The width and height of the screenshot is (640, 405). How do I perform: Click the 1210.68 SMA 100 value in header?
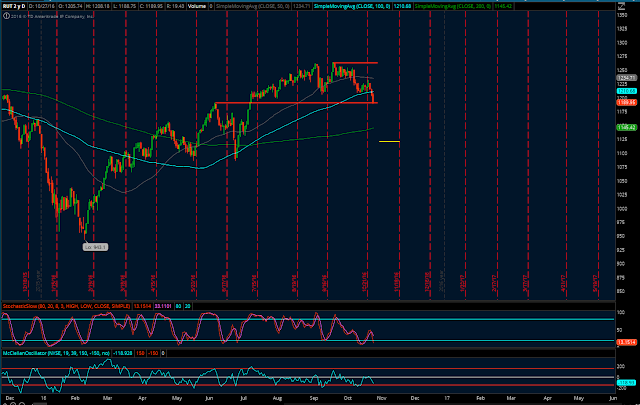tap(402, 7)
